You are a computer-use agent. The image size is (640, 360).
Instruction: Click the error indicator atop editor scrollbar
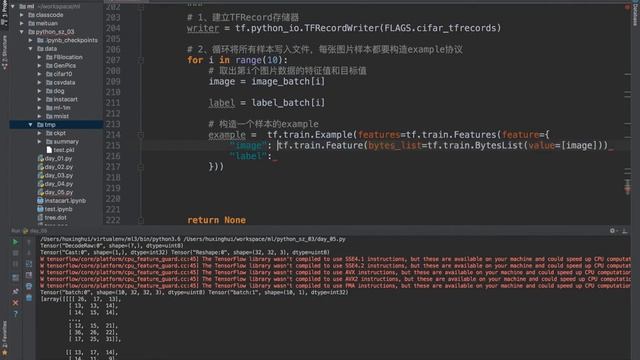627,7
